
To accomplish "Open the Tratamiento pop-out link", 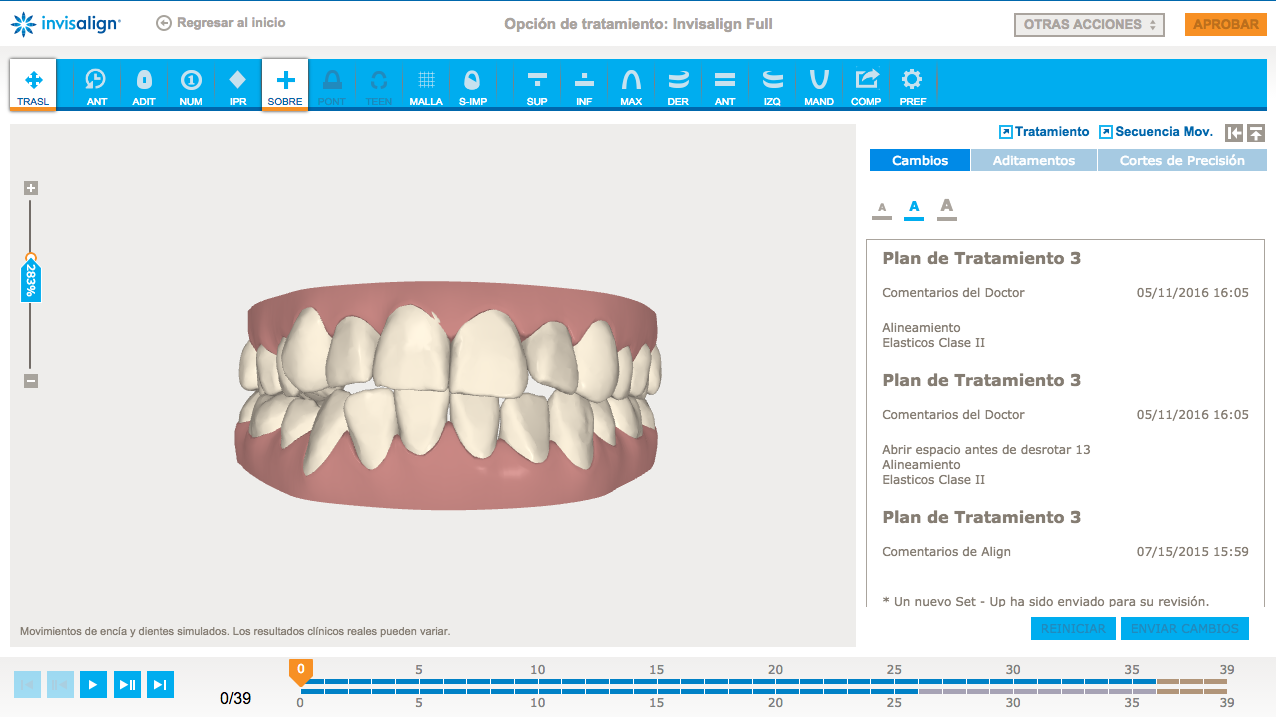I will click(x=1044, y=132).
